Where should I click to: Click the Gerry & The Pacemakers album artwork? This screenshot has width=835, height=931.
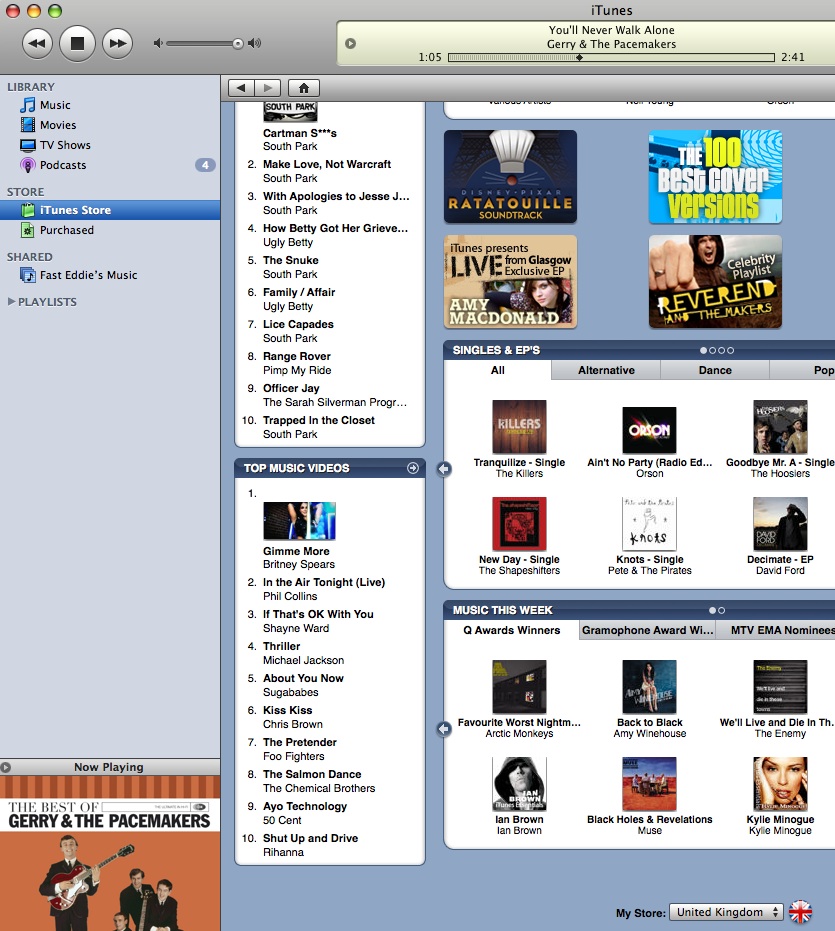(x=110, y=853)
